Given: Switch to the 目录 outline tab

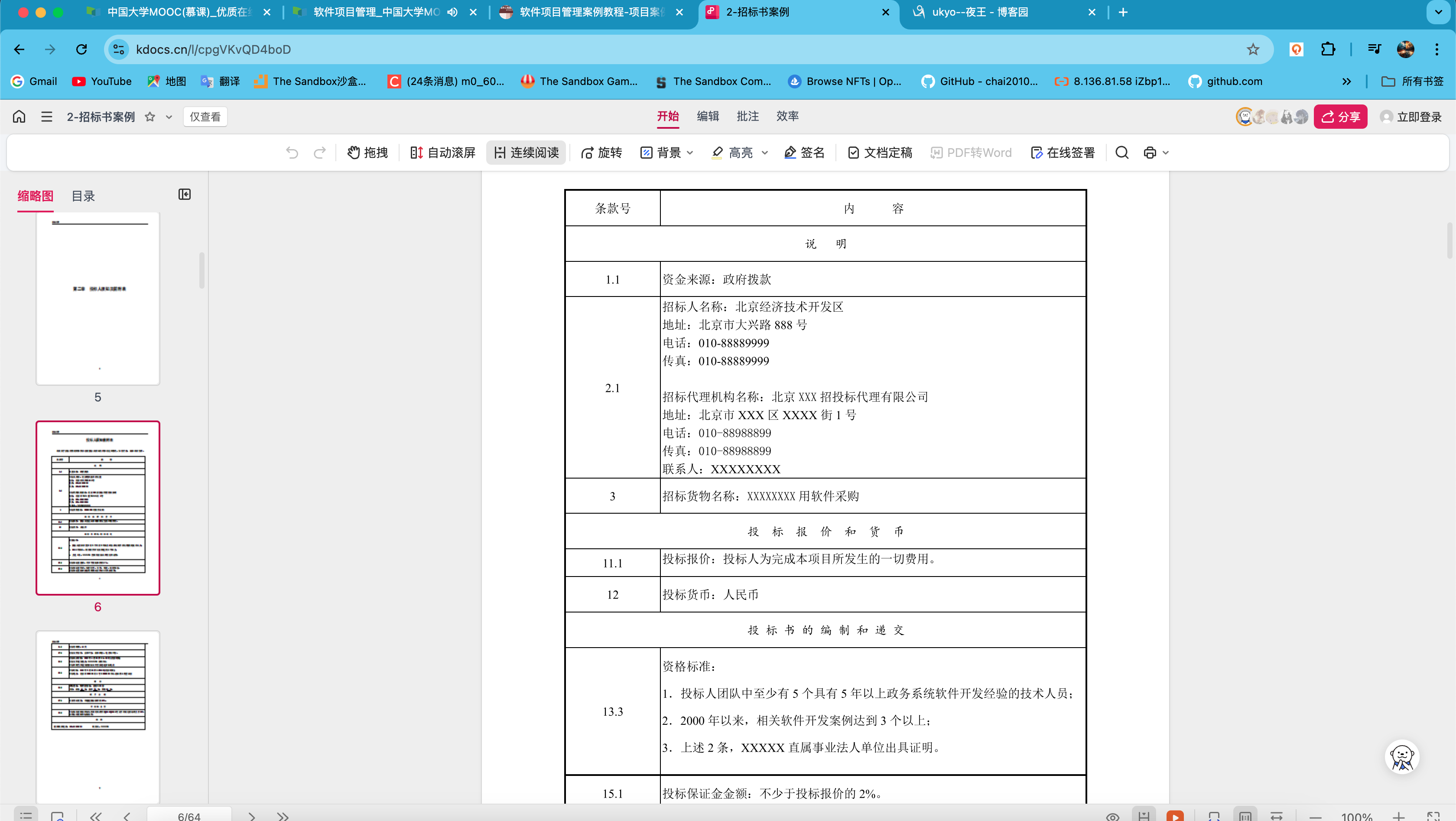Looking at the screenshot, I should [83, 196].
